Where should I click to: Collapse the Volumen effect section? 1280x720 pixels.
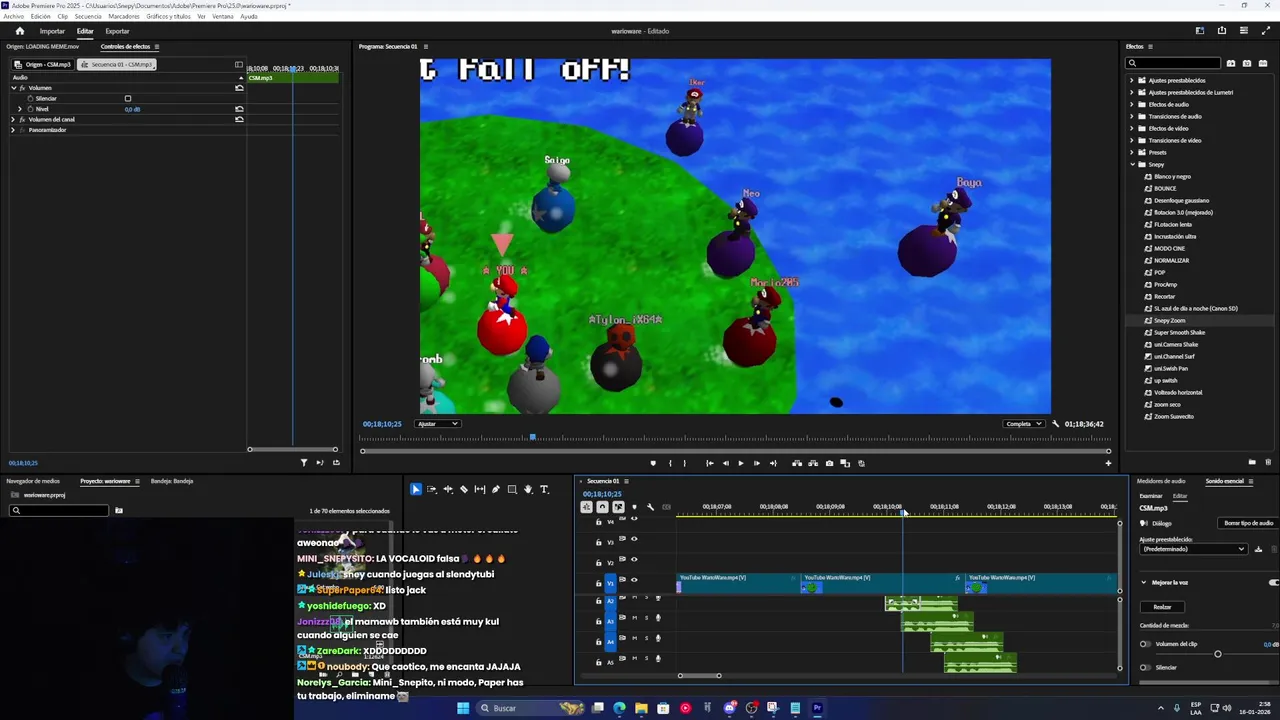(x=13, y=88)
